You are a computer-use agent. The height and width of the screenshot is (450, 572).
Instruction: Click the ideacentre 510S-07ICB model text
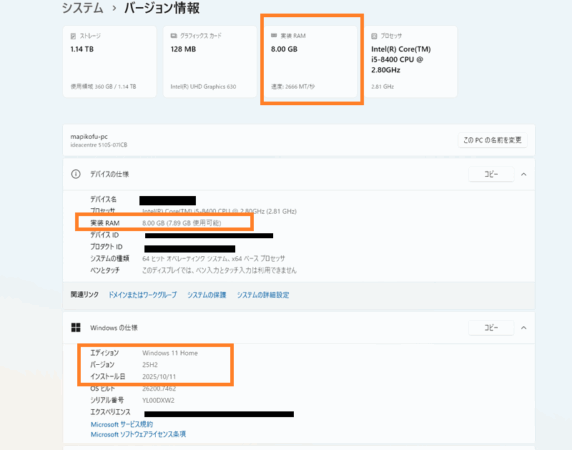pyautogui.click(x=99, y=145)
